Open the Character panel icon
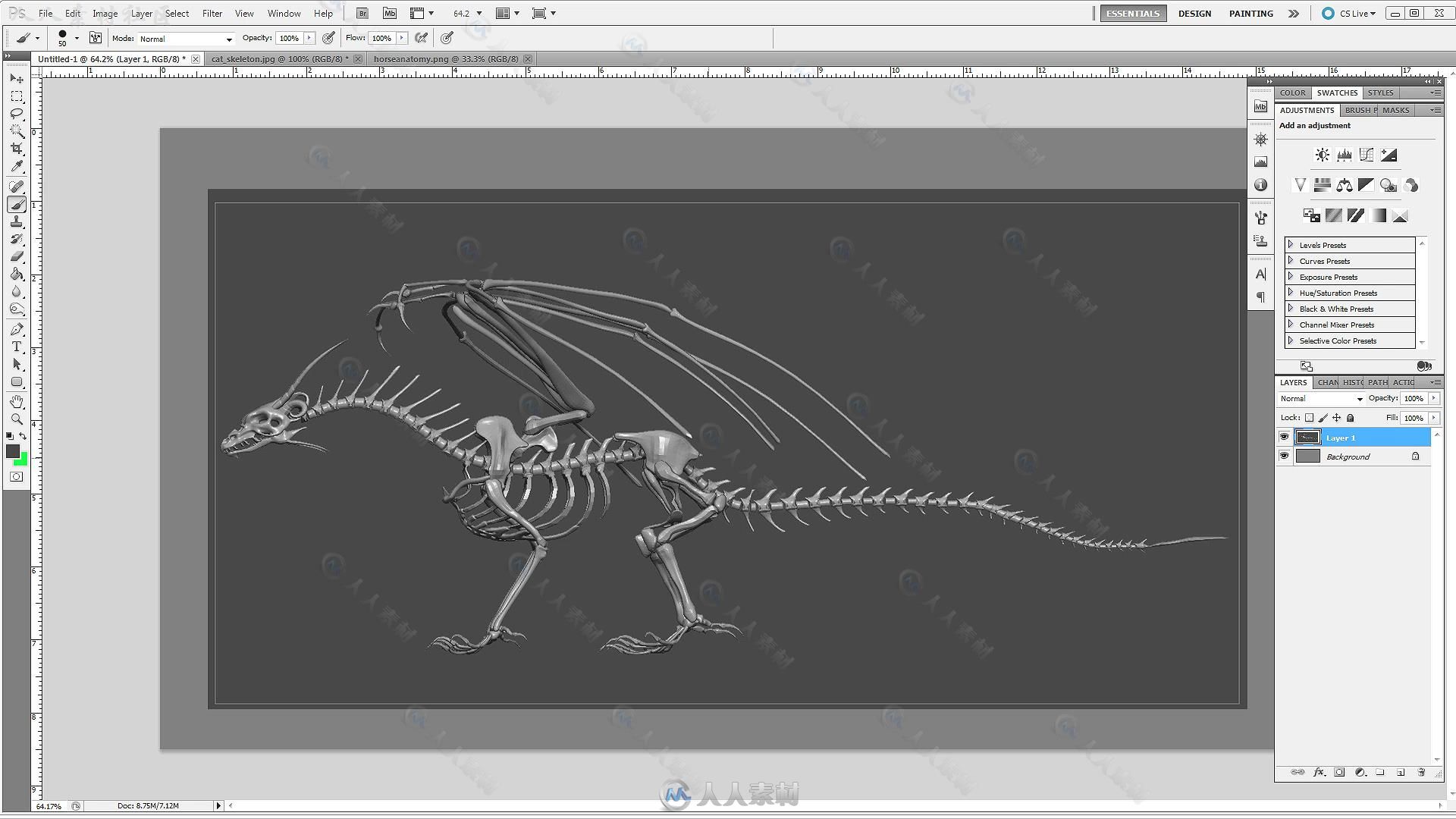The height and width of the screenshot is (819, 1456). tap(1260, 275)
